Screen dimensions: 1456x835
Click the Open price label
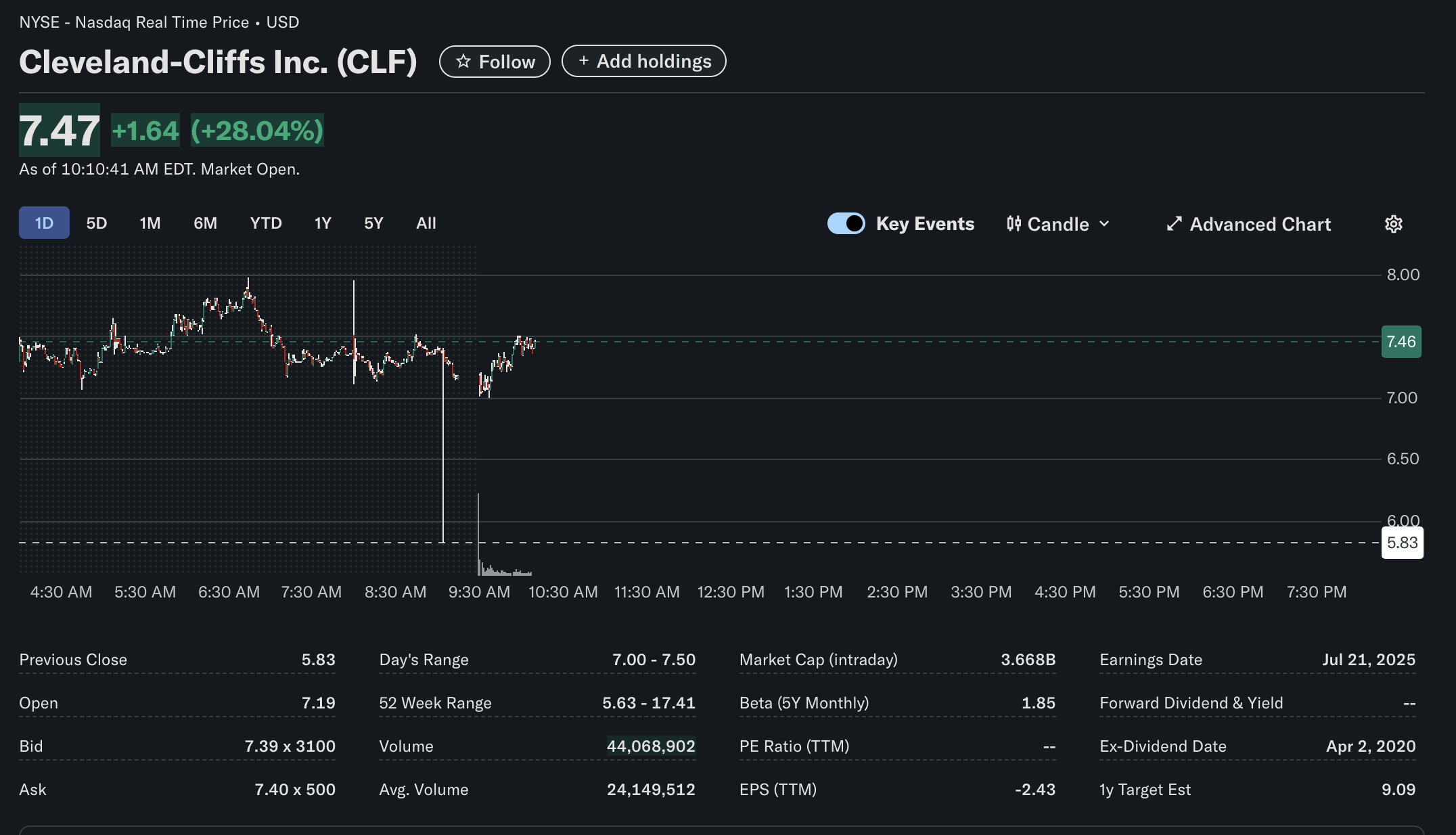39,703
